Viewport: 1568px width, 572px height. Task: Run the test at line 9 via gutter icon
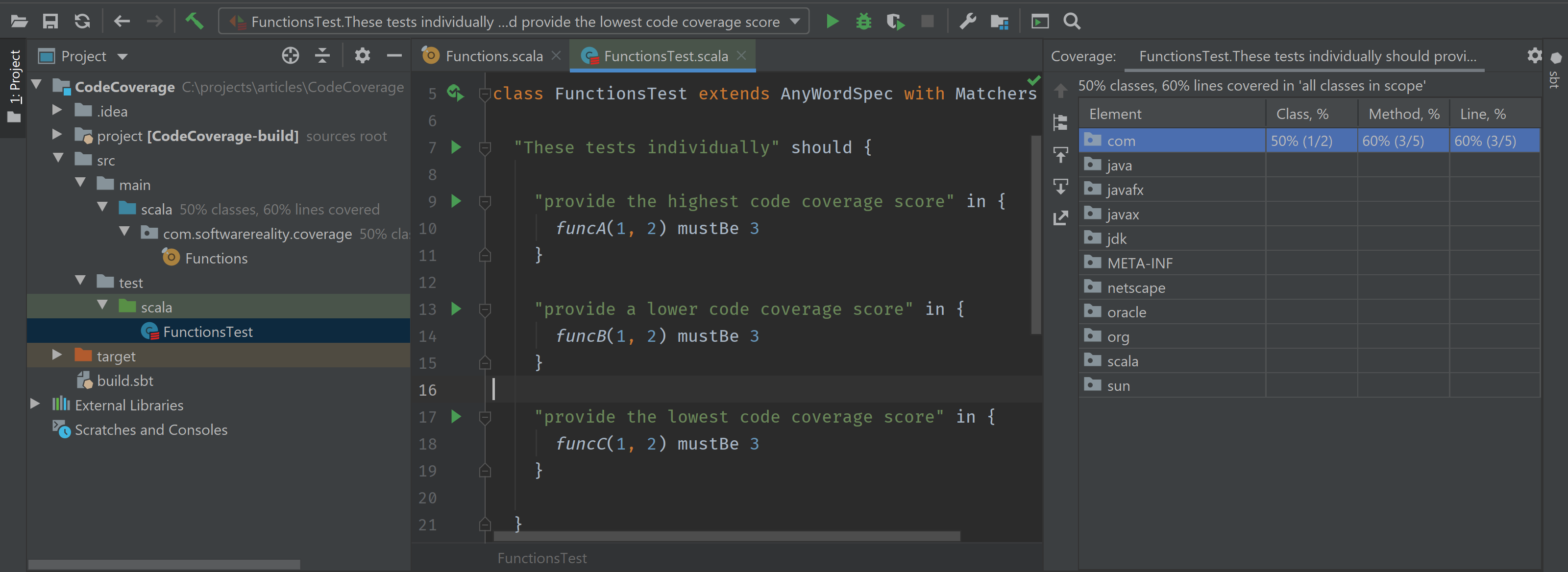(456, 201)
